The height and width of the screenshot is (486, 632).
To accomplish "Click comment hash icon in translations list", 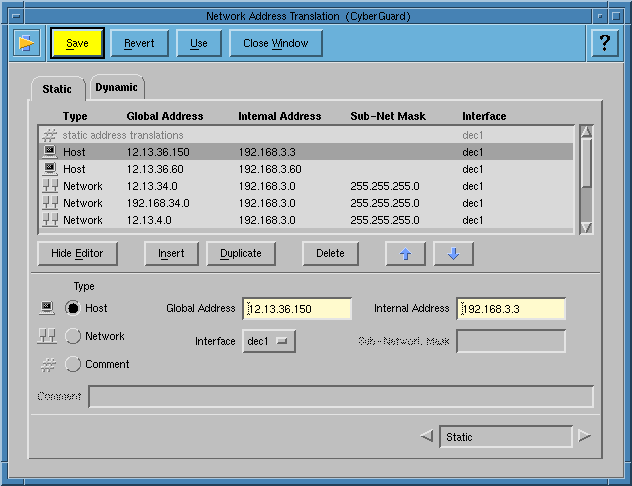I will point(49,135).
